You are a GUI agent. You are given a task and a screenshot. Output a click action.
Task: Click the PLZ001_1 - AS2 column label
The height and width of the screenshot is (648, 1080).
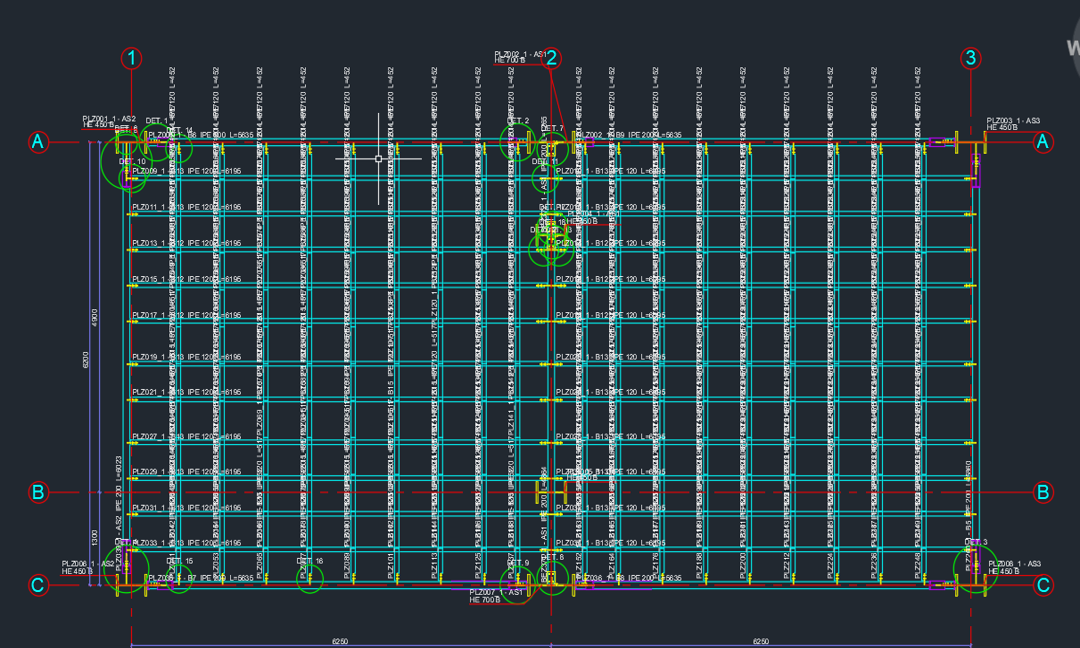click(x=109, y=118)
